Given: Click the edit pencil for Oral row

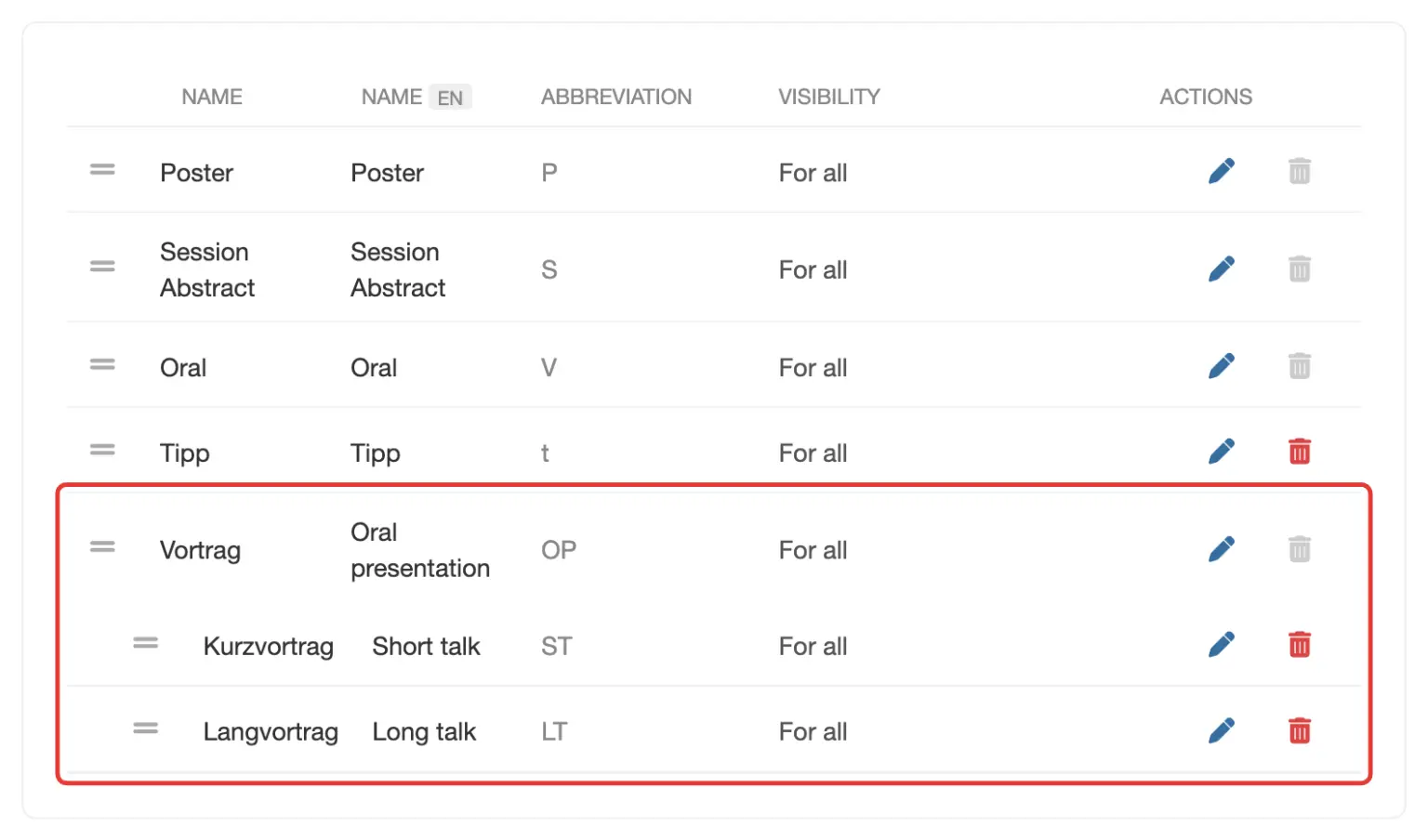Looking at the screenshot, I should click(1221, 366).
